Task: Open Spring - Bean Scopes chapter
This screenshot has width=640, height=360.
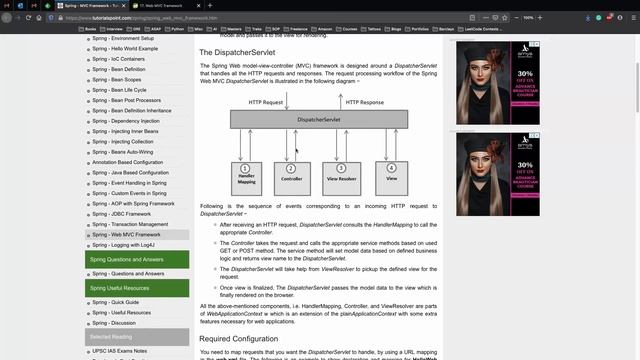Action: tap(117, 80)
